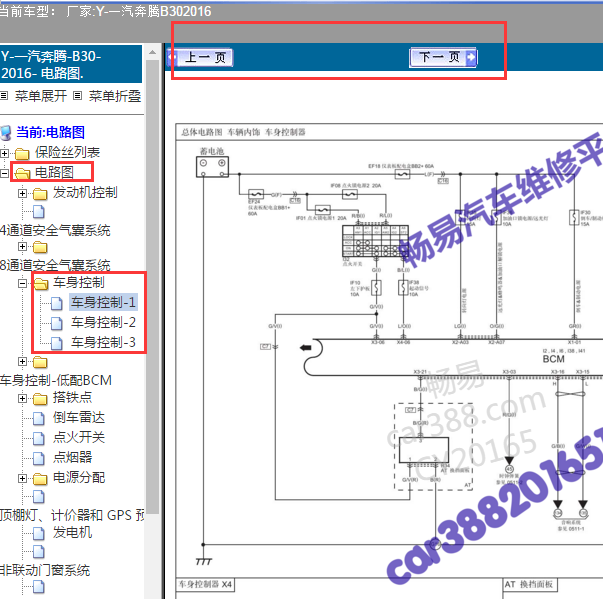The image size is (603, 599).
Task: Click the page icon above 顶棚灯 entry
Action: [x=38, y=497]
